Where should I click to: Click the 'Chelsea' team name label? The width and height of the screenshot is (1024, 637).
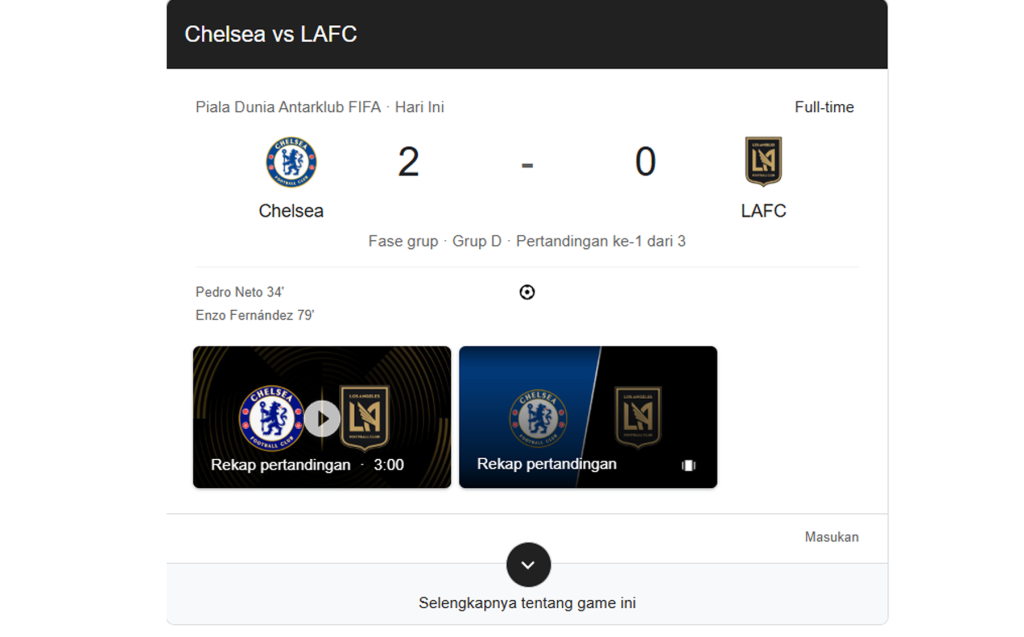click(291, 211)
